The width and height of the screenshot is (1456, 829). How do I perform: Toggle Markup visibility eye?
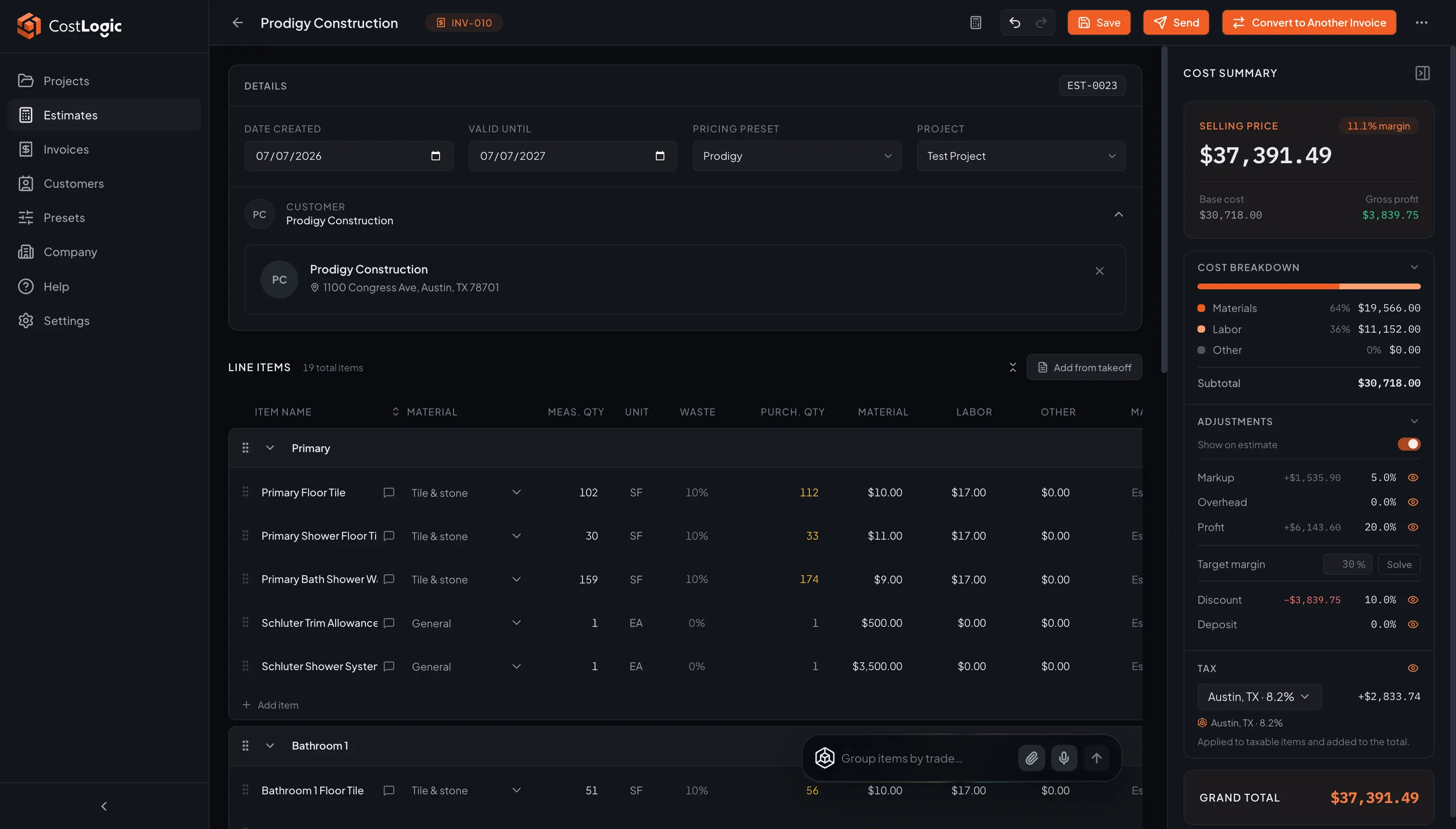tap(1413, 478)
